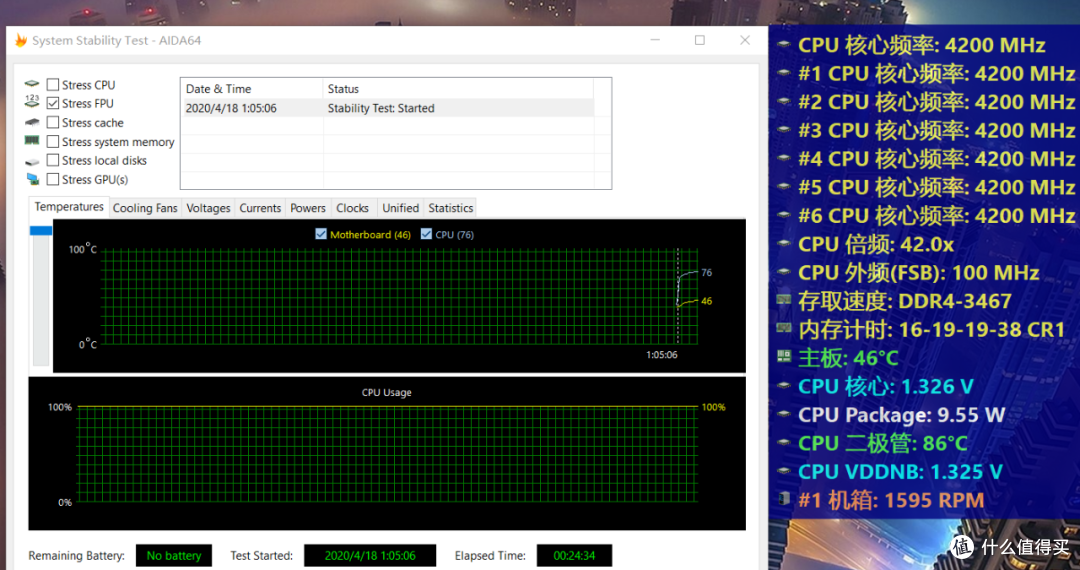Click the memory icon beside 存取速度 DDR4-3467
The height and width of the screenshot is (570, 1080).
(x=783, y=300)
